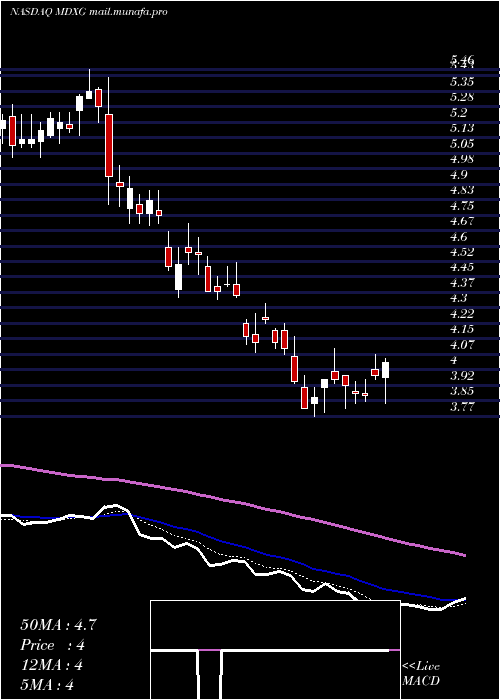Click the 5.35 price axis label
Screen dimensions: 500x700
[462, 82]
